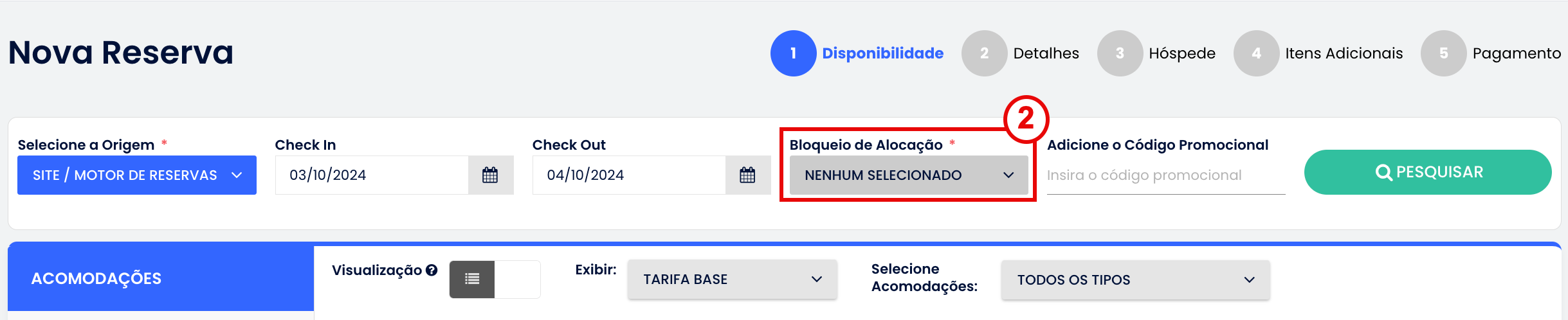Expand the Selecione a Origem dropdown
1568x320 pixels.
point(137,175)
